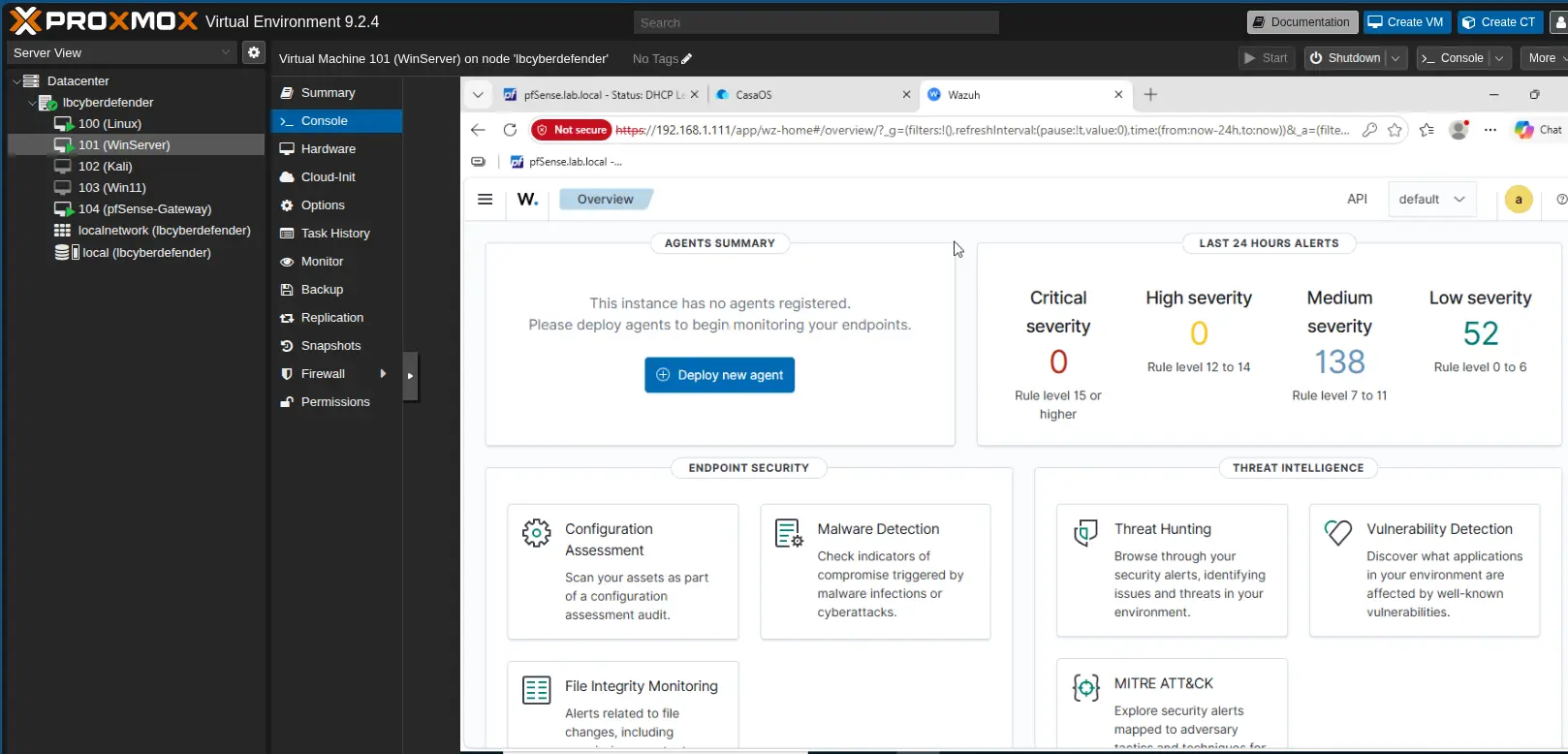
Task: Open the Threat Hunting card
Action: click(1172, 570)
